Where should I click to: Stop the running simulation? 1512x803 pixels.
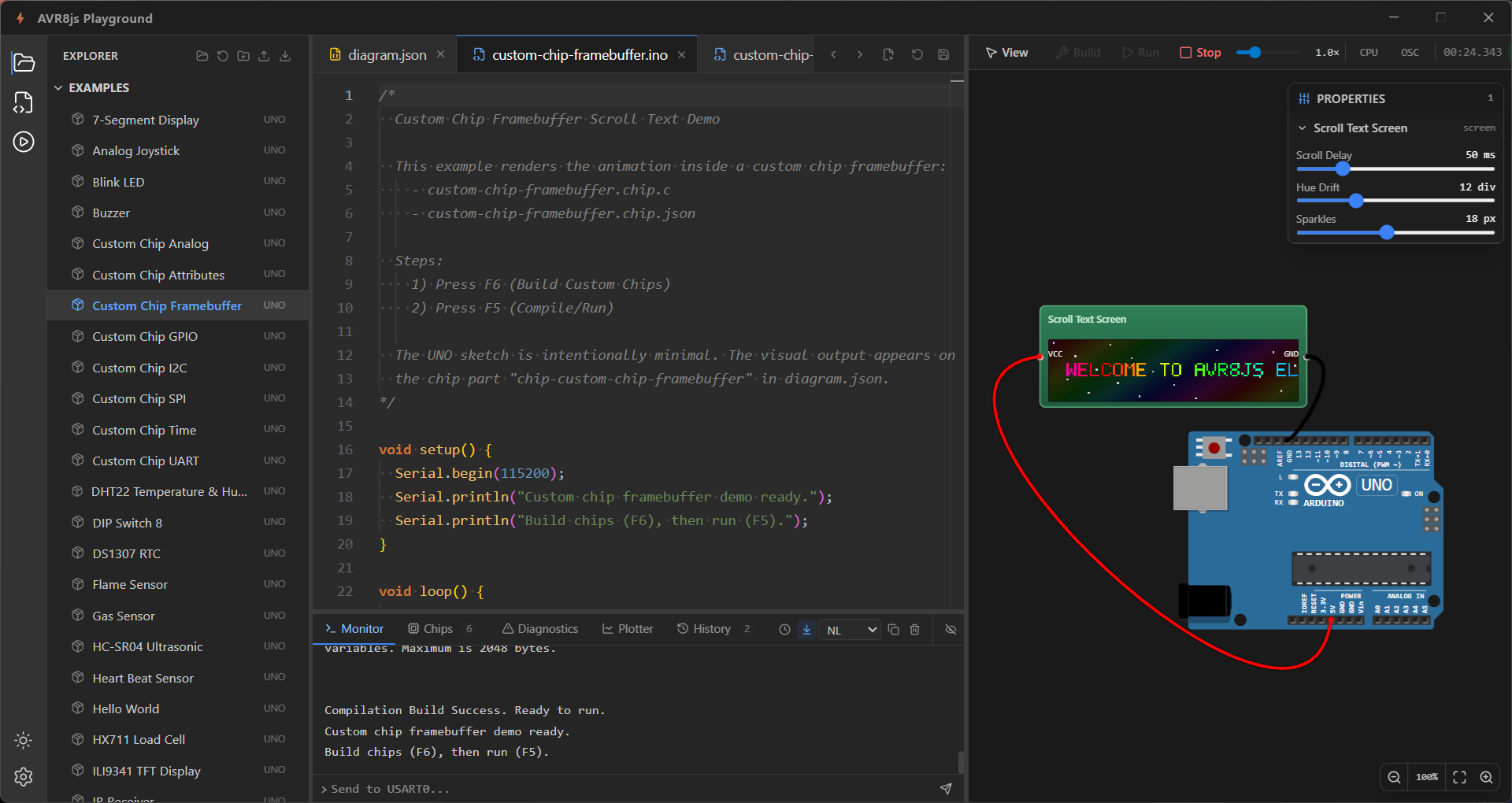point(1200,53)
